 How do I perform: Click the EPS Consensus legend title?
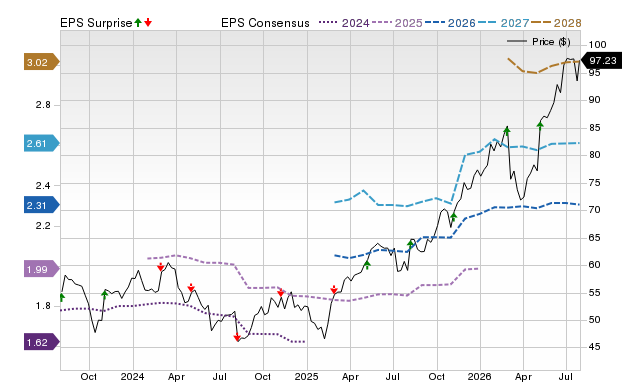coord(265,23)
